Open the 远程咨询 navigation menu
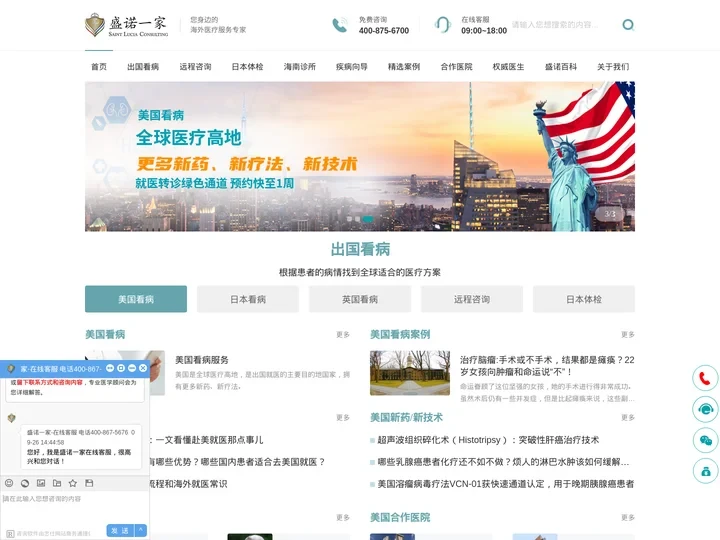Screen dimensions: 720x540 click(x=195, y=67)
